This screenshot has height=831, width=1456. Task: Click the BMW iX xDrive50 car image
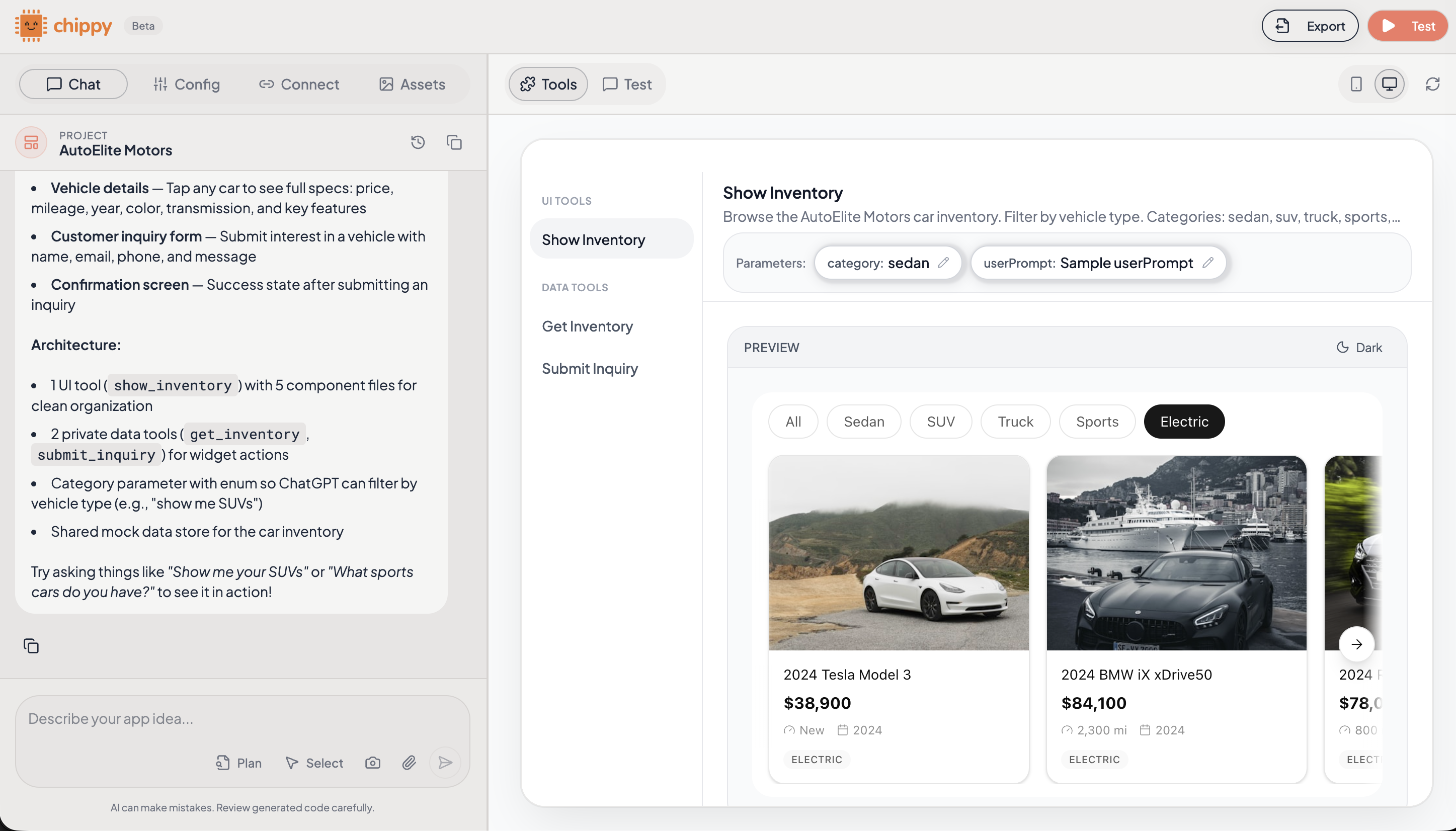(1176, 552)
